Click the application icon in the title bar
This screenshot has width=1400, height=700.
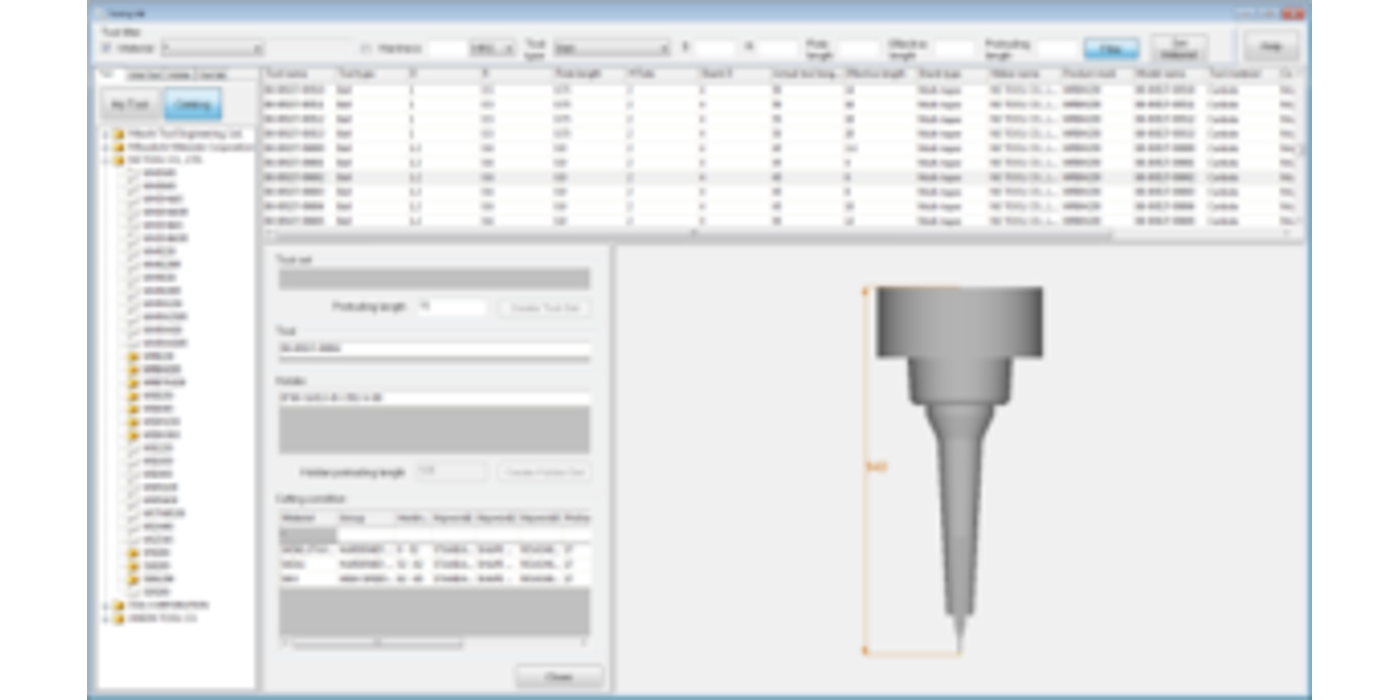97,13
